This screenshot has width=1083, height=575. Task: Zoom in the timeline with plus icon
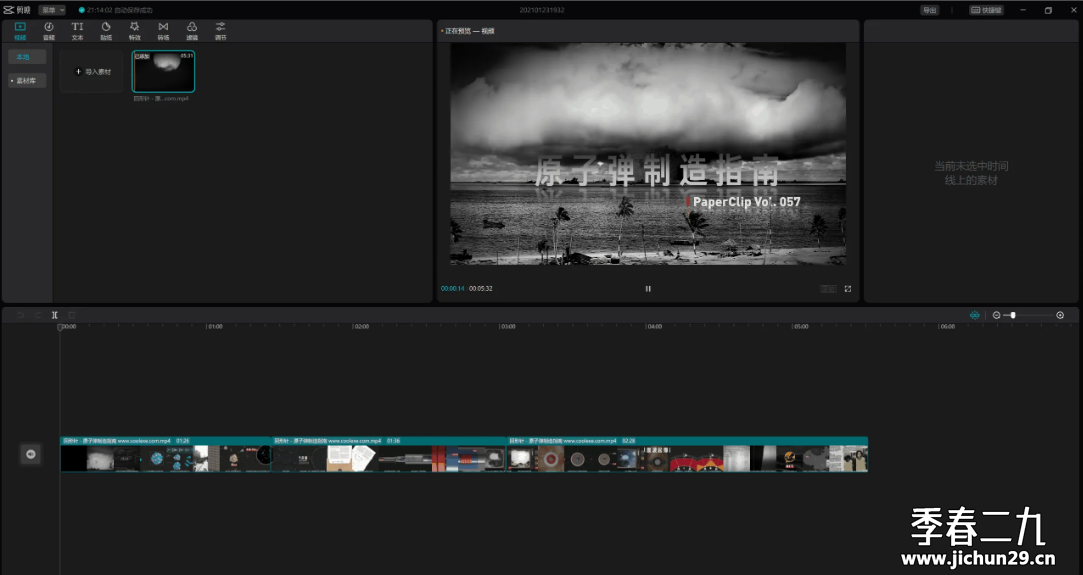tap(1060, 315)
